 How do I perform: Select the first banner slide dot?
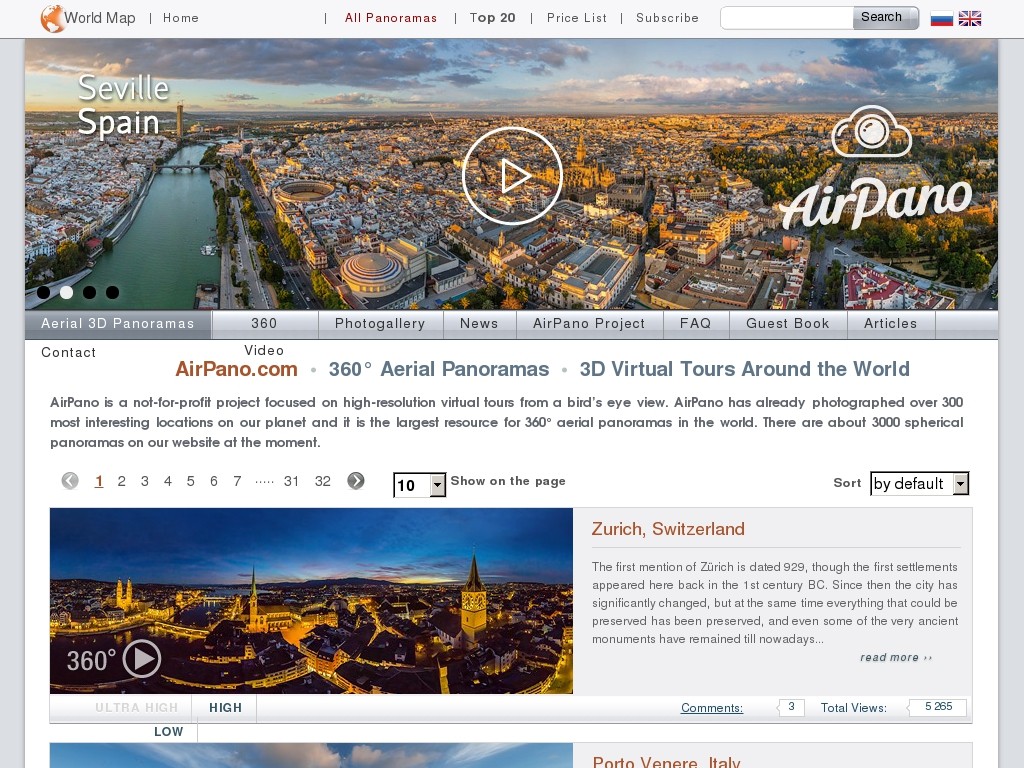pos(44,292)
